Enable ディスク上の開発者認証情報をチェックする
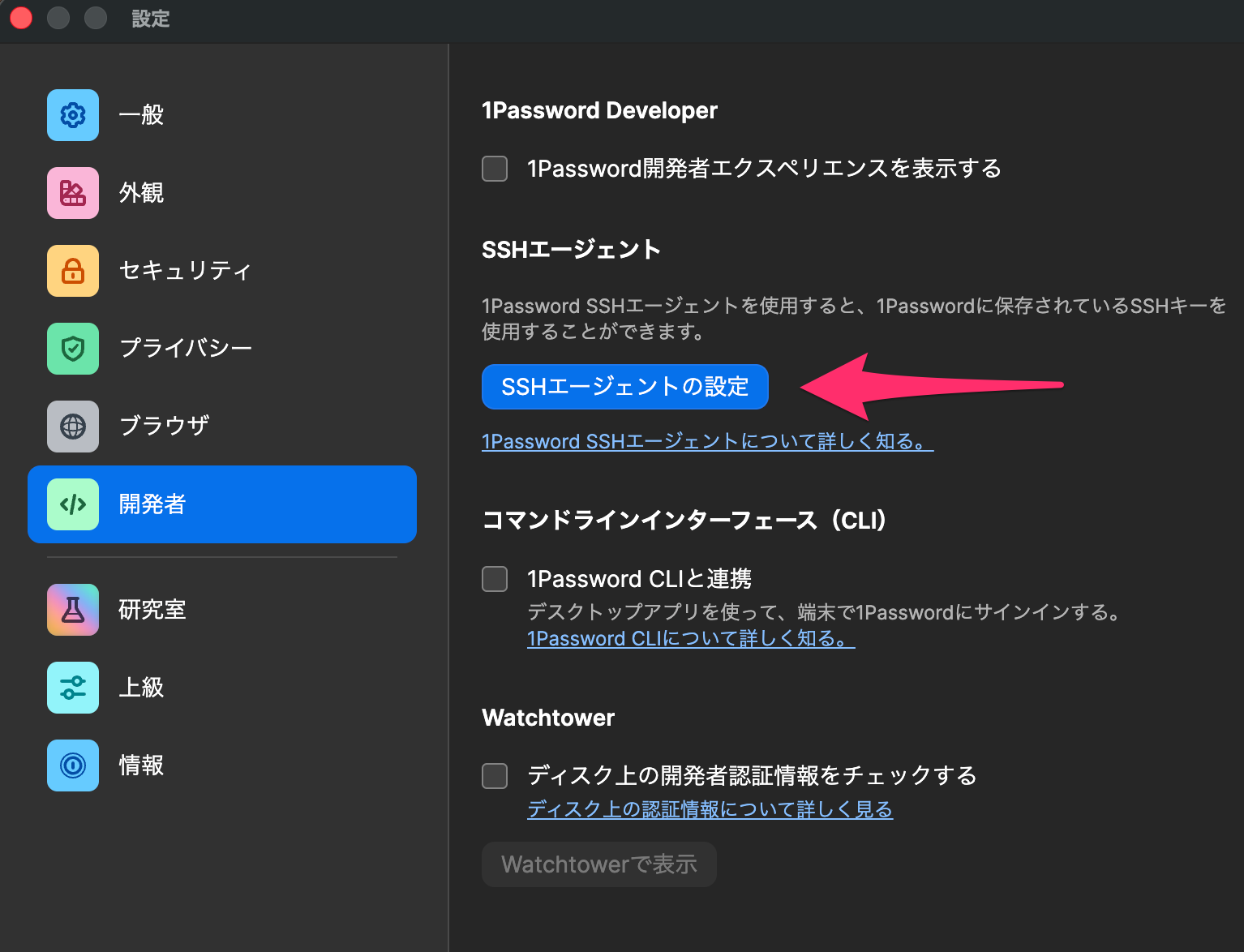Viewport: 1244px width, 952px height. tap(494, 776)
